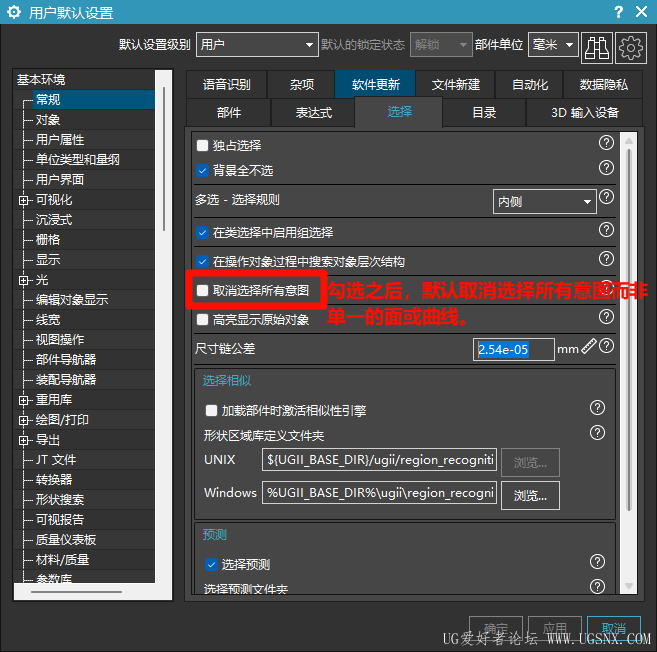Click the ruler measure icon beside mm

tap(589, 346)
